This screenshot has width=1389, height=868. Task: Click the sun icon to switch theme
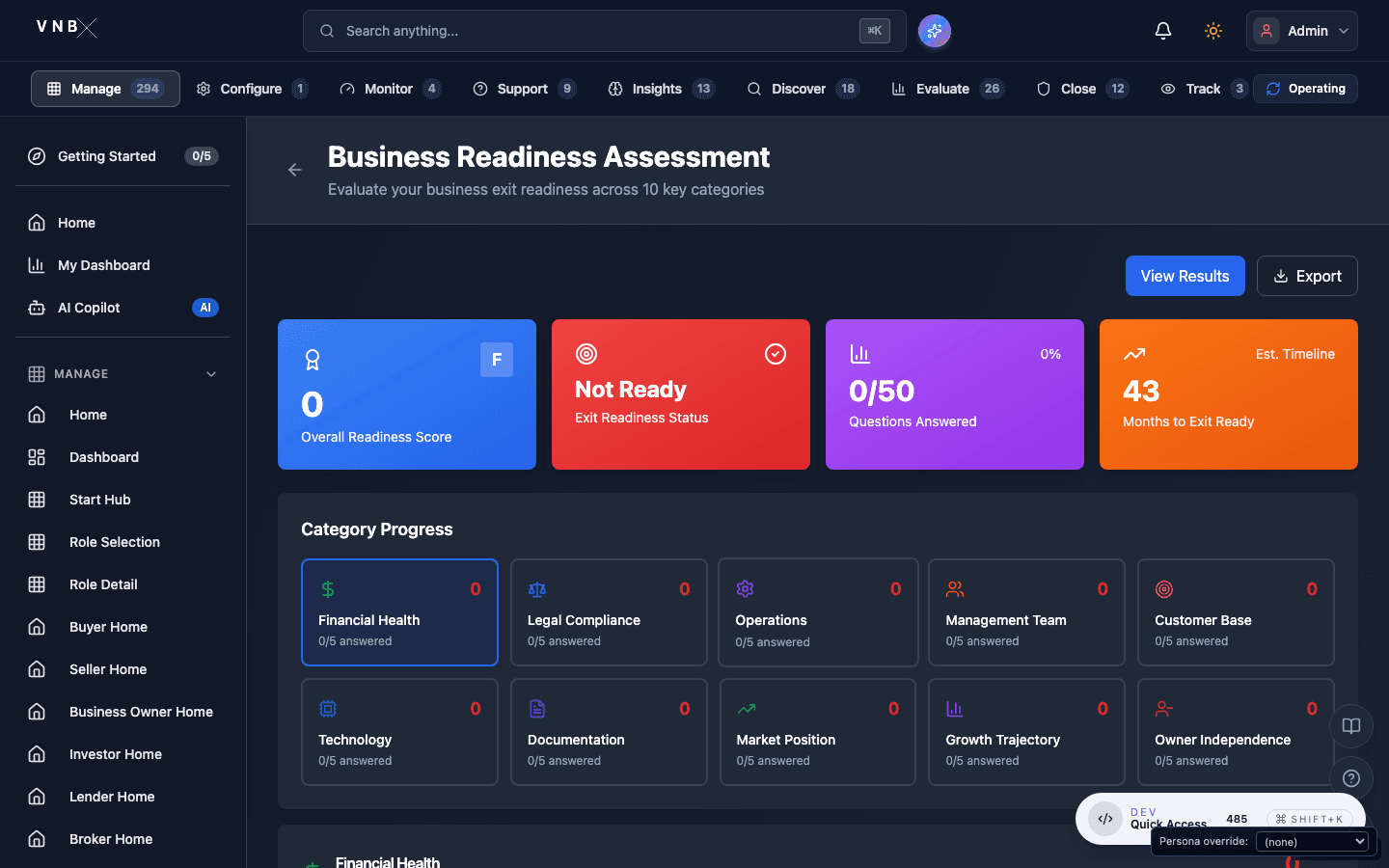click(x=1212, y=30)
